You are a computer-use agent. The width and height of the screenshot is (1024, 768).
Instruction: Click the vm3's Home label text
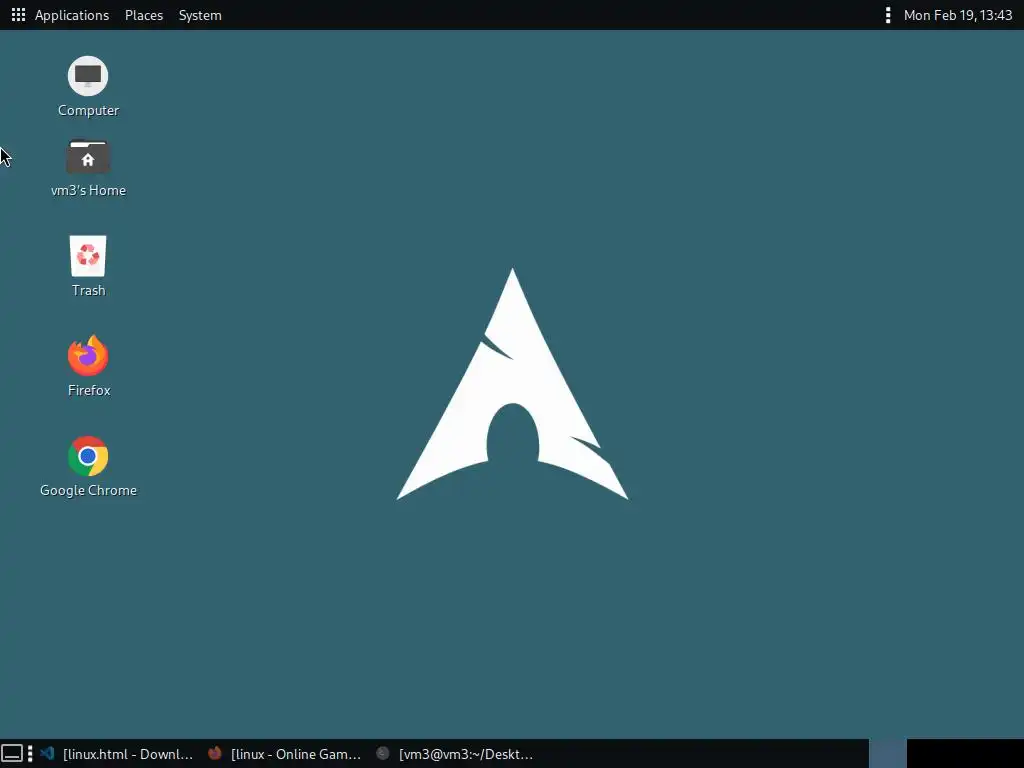88,191
